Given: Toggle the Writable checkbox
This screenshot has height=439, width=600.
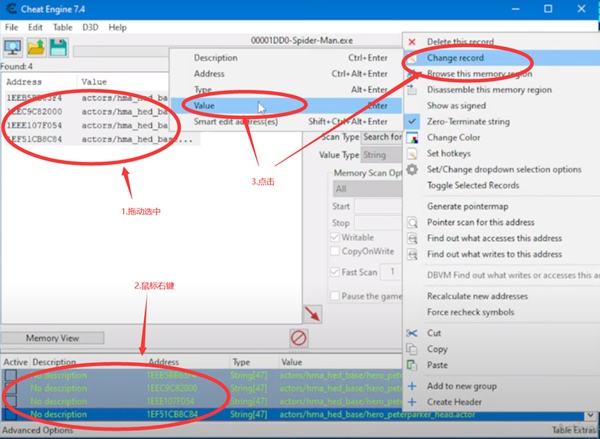Looking at the screenshot, I should pos(335,237).
